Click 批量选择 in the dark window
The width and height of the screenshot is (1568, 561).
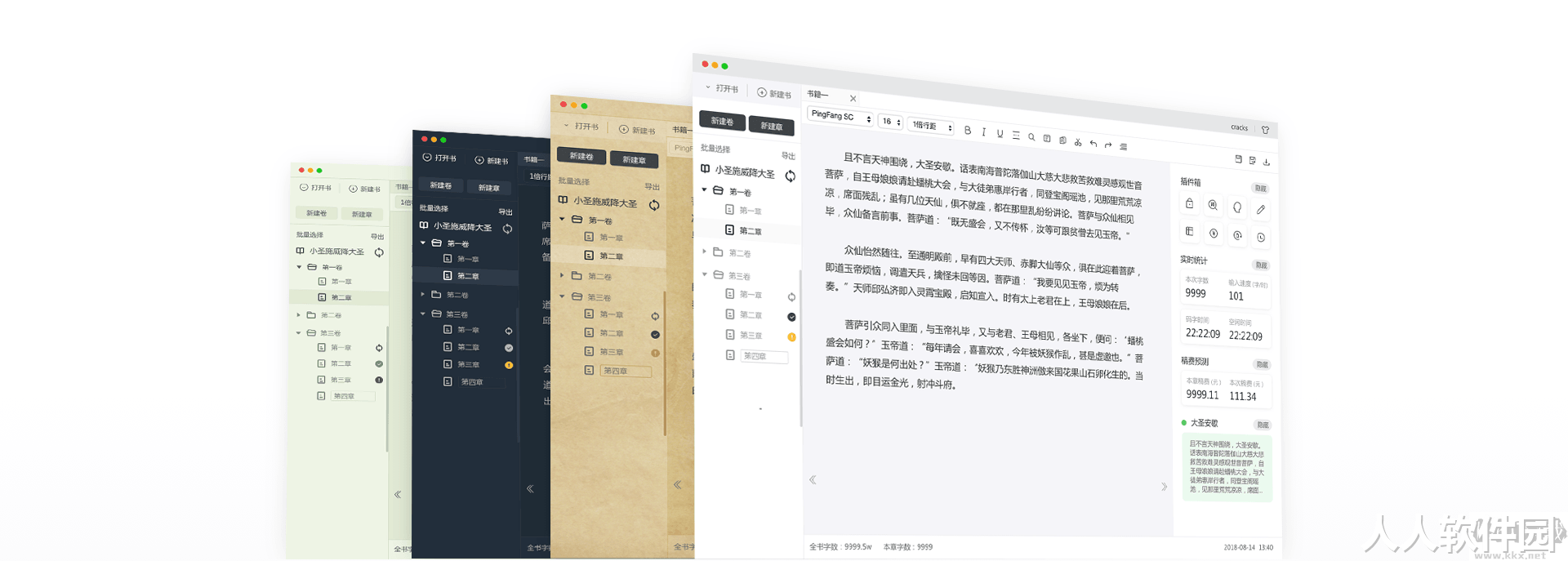434,208
